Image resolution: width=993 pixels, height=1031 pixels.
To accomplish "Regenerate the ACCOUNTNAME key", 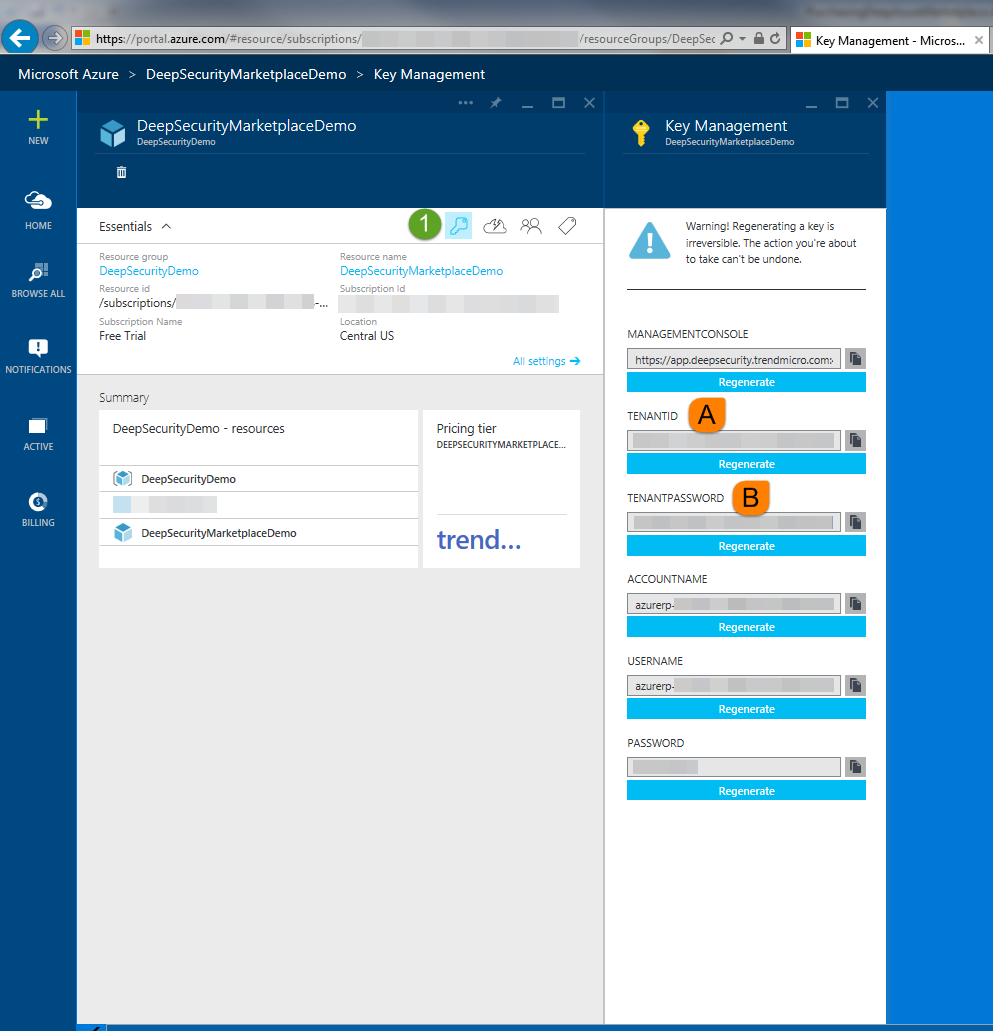I will click(x=746, y=628).
